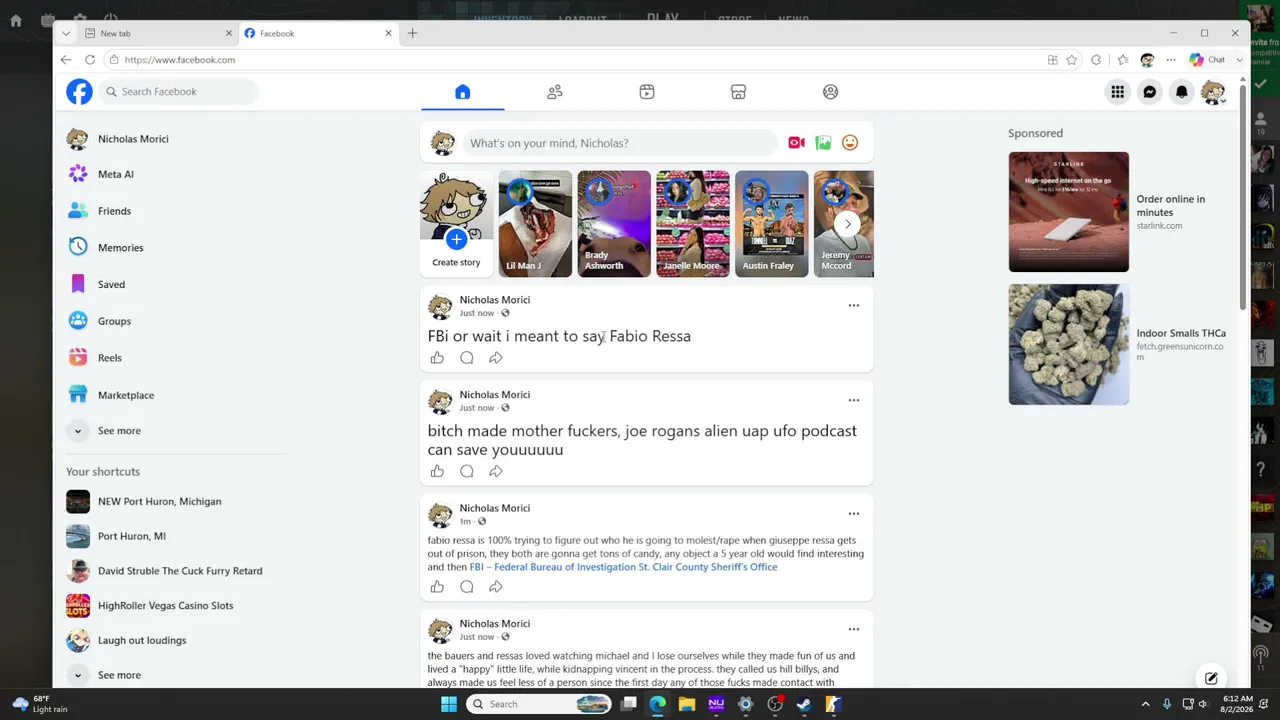Open a new browser tab
The height and width of the screenshot is (720, 1280).
(x=412, y=33)
